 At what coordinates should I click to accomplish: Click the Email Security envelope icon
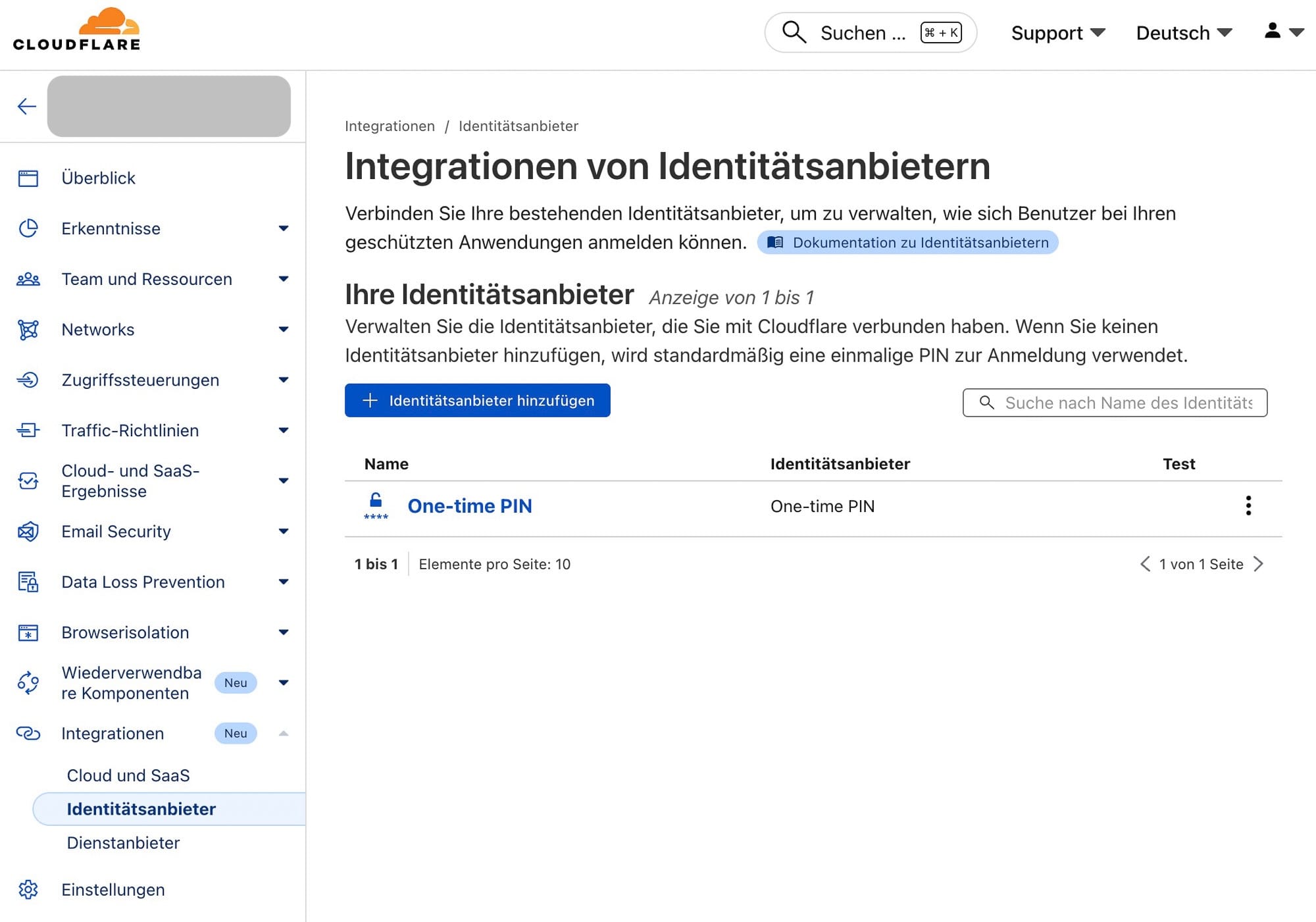click(x=28, y=531)
